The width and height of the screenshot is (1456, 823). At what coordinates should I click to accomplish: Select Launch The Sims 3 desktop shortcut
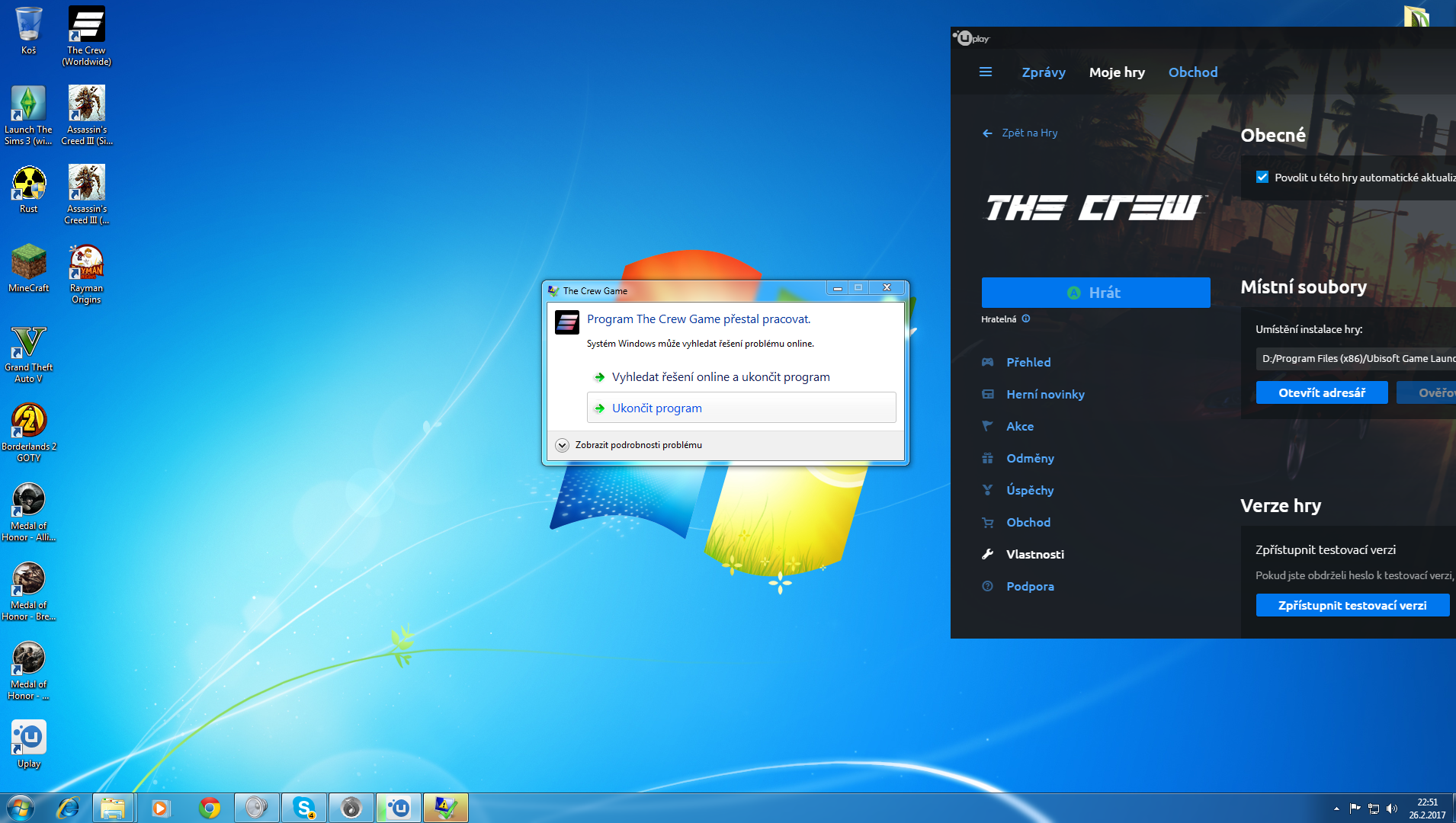(28, 115)
